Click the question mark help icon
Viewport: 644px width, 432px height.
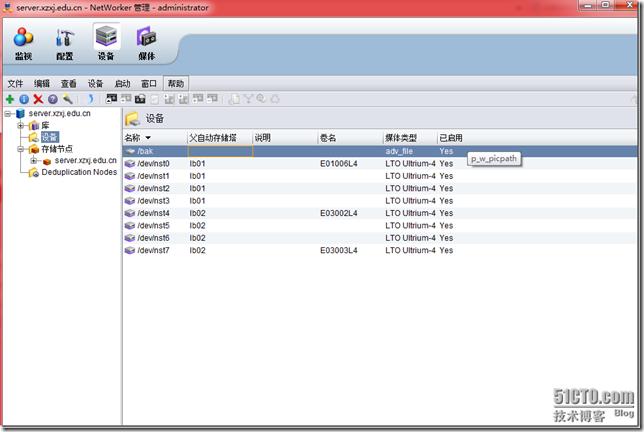click(53, 99)
